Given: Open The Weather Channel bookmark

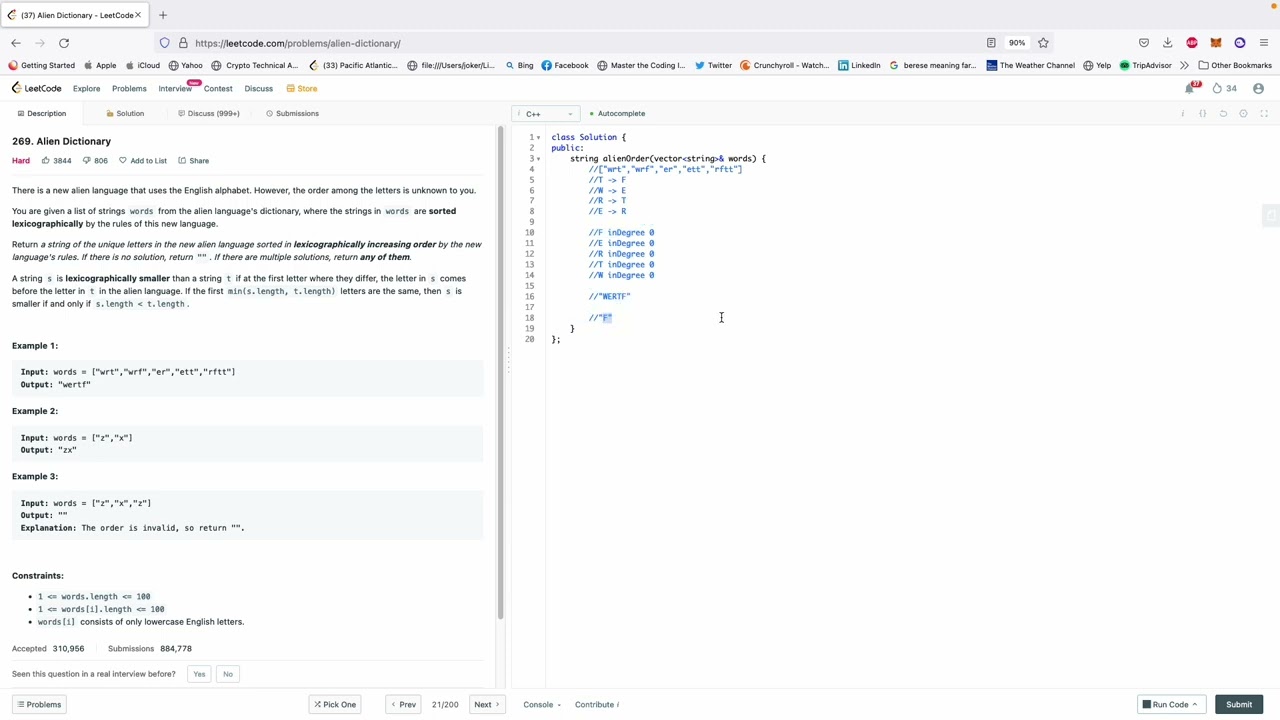Looking at the screenshot, I should pyautogui.click(x=1030, y=65).
